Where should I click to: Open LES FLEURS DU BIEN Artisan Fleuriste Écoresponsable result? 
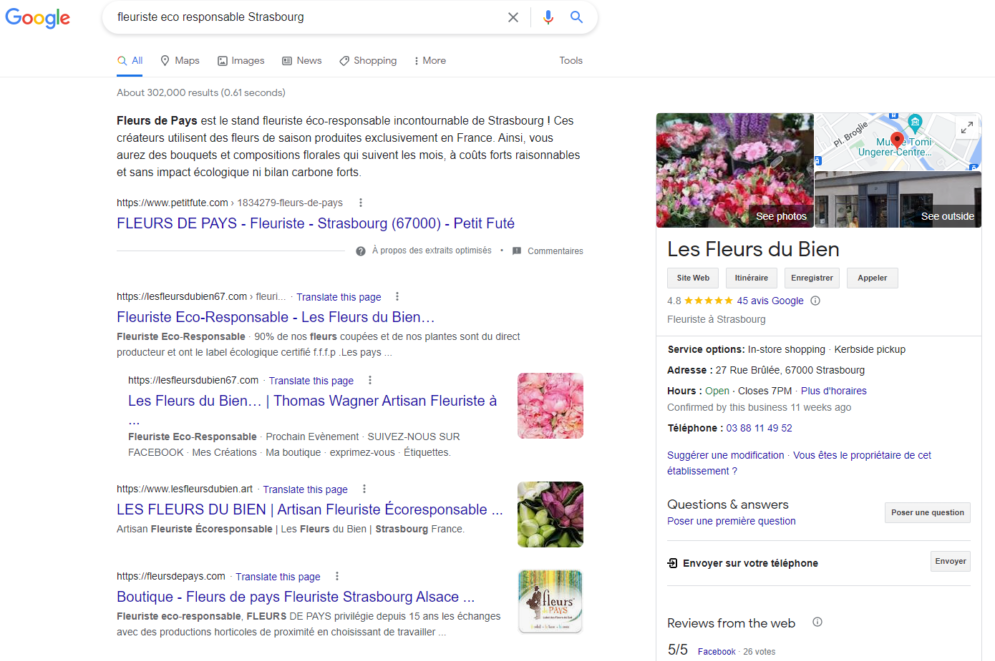[310, 509]
